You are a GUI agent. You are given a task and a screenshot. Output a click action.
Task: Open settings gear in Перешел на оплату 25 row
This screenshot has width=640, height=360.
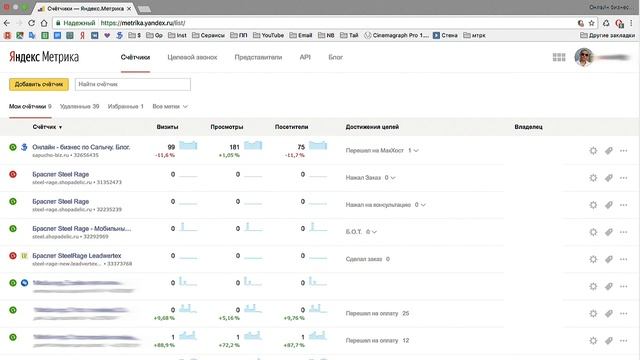point(593,313)
